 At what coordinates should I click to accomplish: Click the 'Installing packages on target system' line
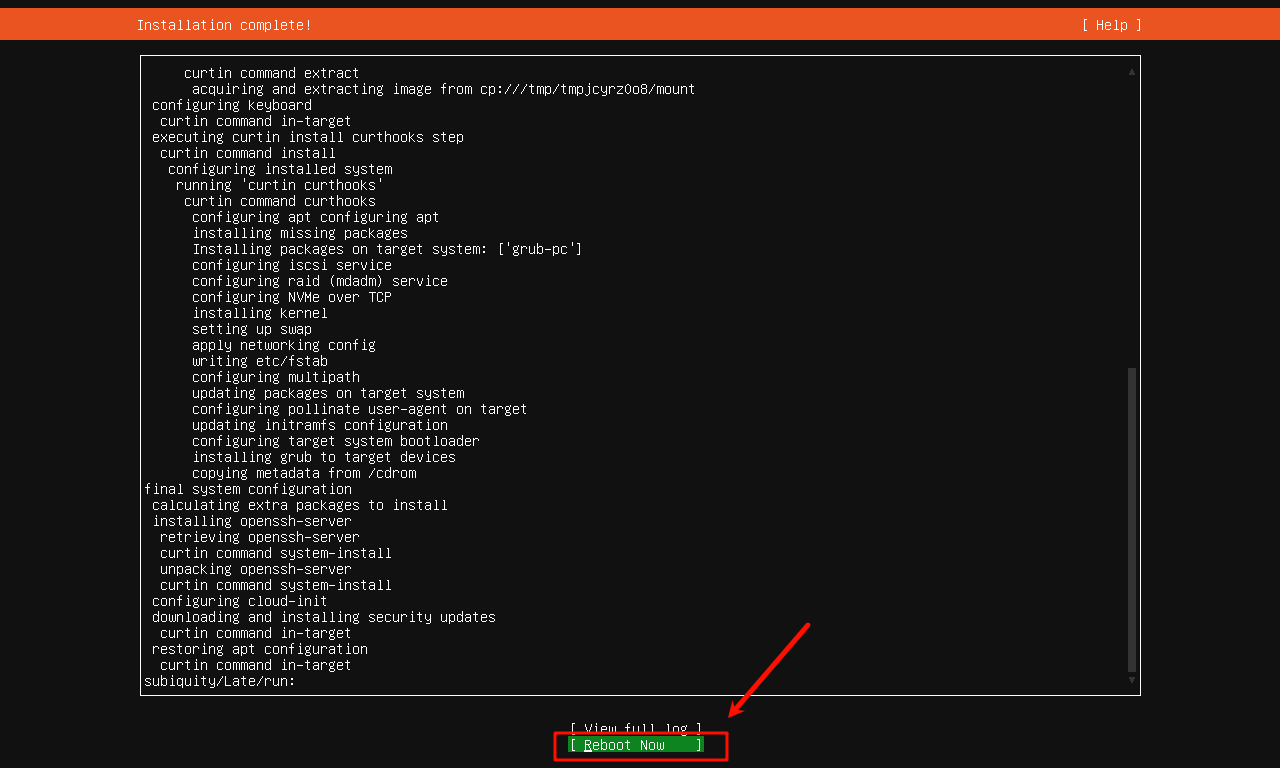(387, 249)
